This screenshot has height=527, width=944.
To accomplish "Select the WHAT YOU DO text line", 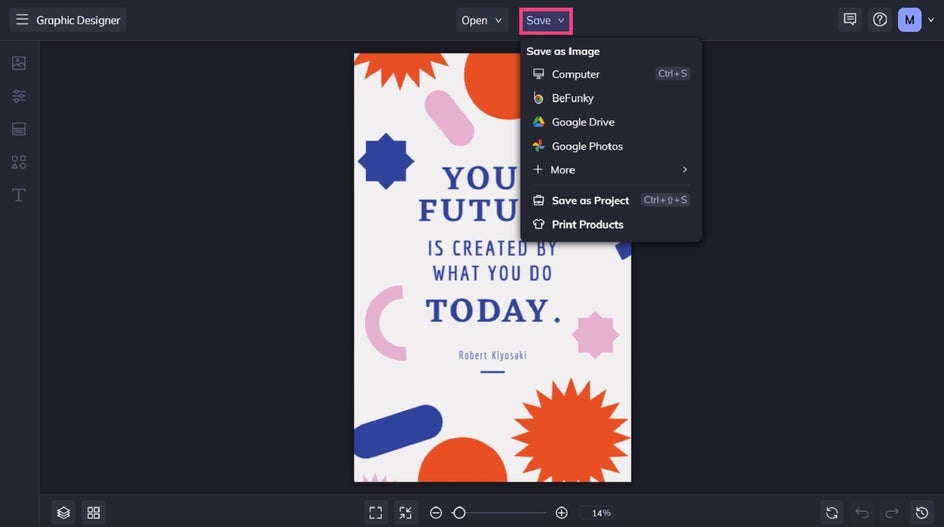I will pos(492,273).
